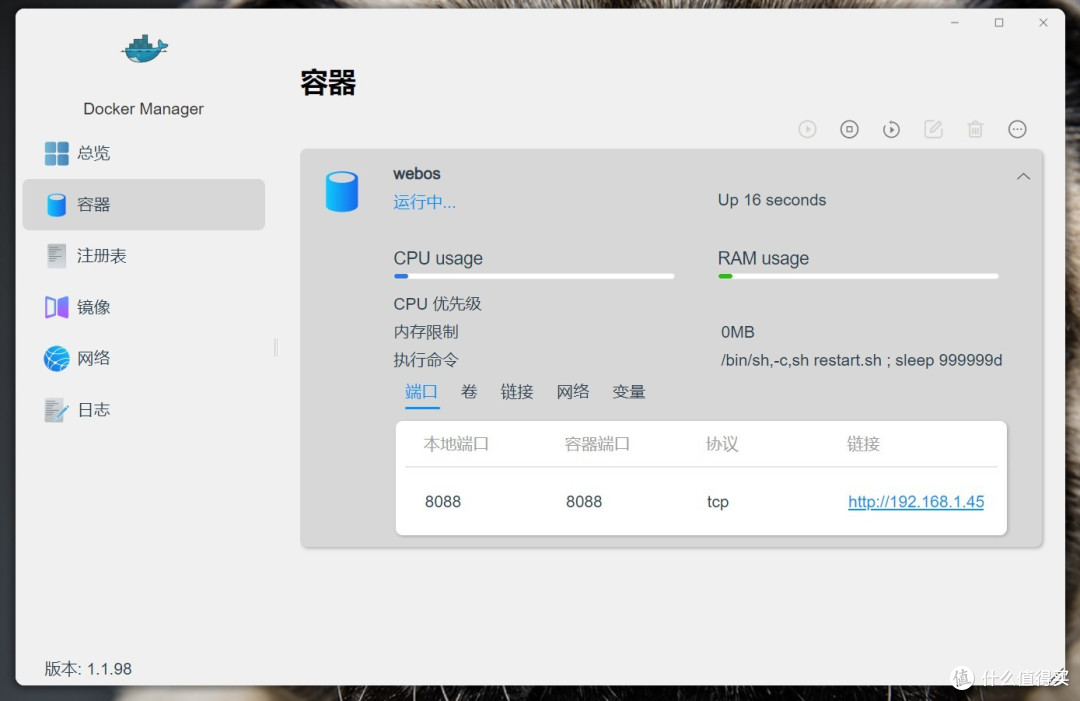This screenshot has height=701, width=1080.
Task: Select the 容器 containers menu item
Action: click(x=95, y=204)
